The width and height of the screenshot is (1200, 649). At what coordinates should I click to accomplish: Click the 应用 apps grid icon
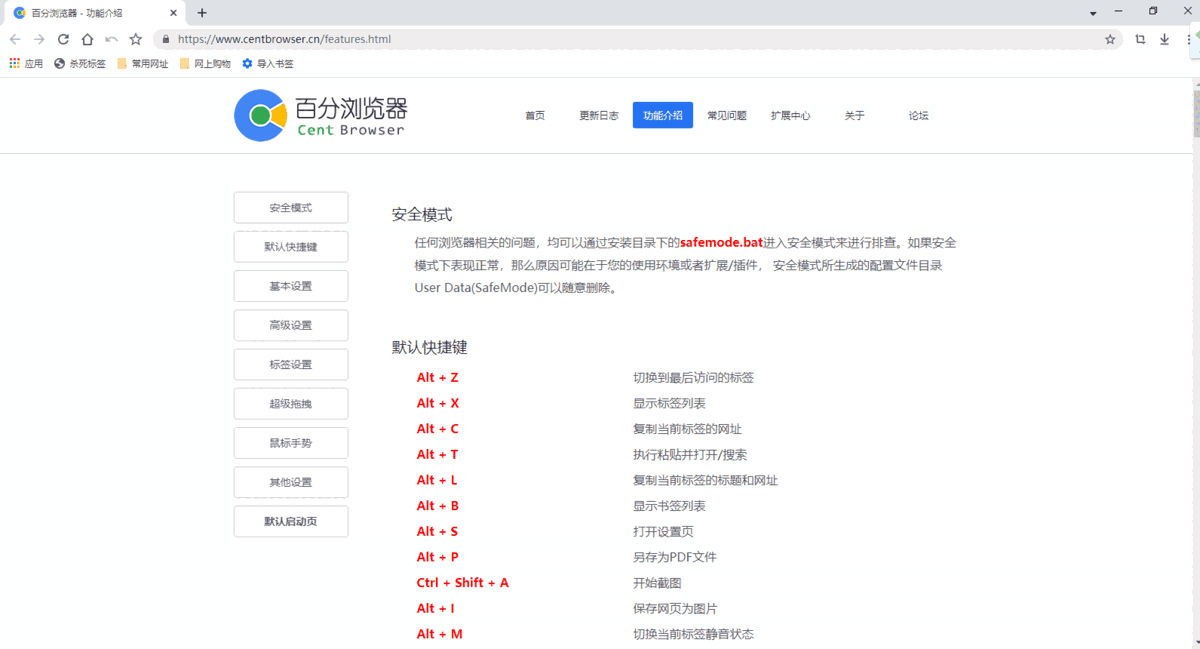17,63
